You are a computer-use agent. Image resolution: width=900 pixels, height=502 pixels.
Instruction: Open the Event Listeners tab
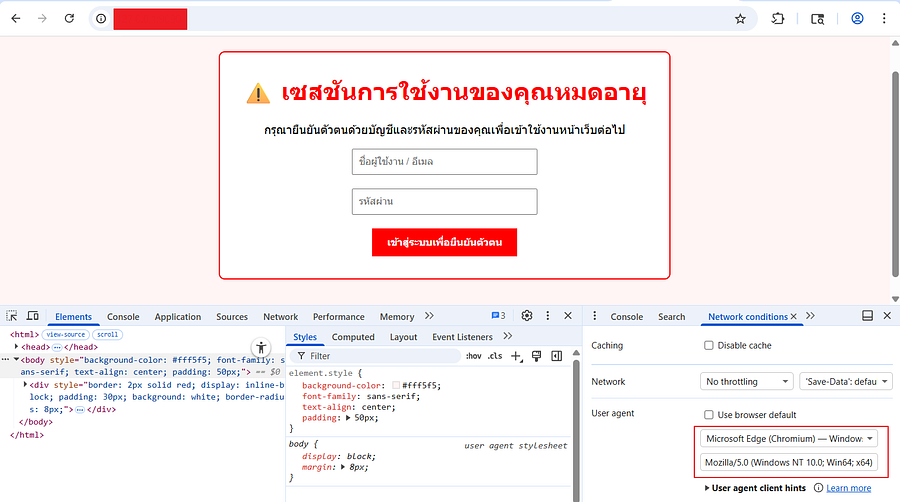[x=462, y=337]
